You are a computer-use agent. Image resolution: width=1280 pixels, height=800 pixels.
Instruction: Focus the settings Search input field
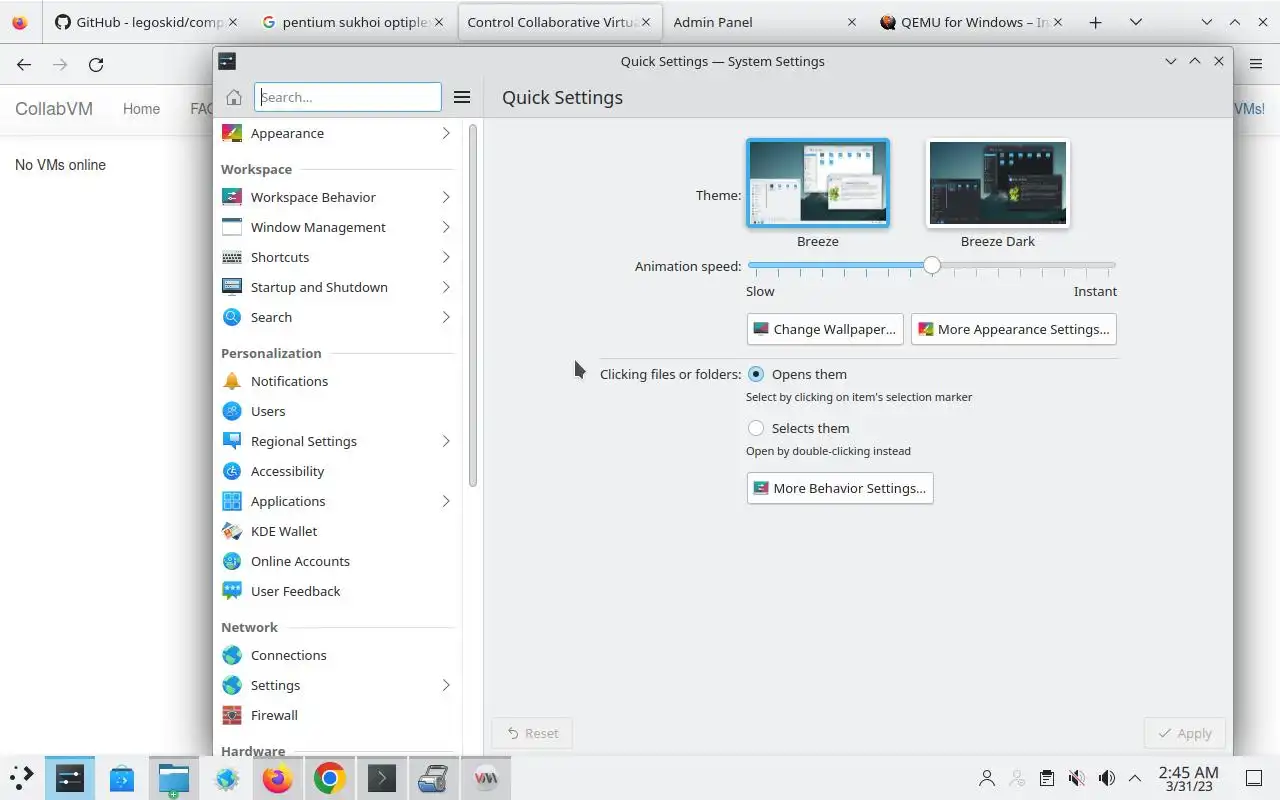[348, 97]
